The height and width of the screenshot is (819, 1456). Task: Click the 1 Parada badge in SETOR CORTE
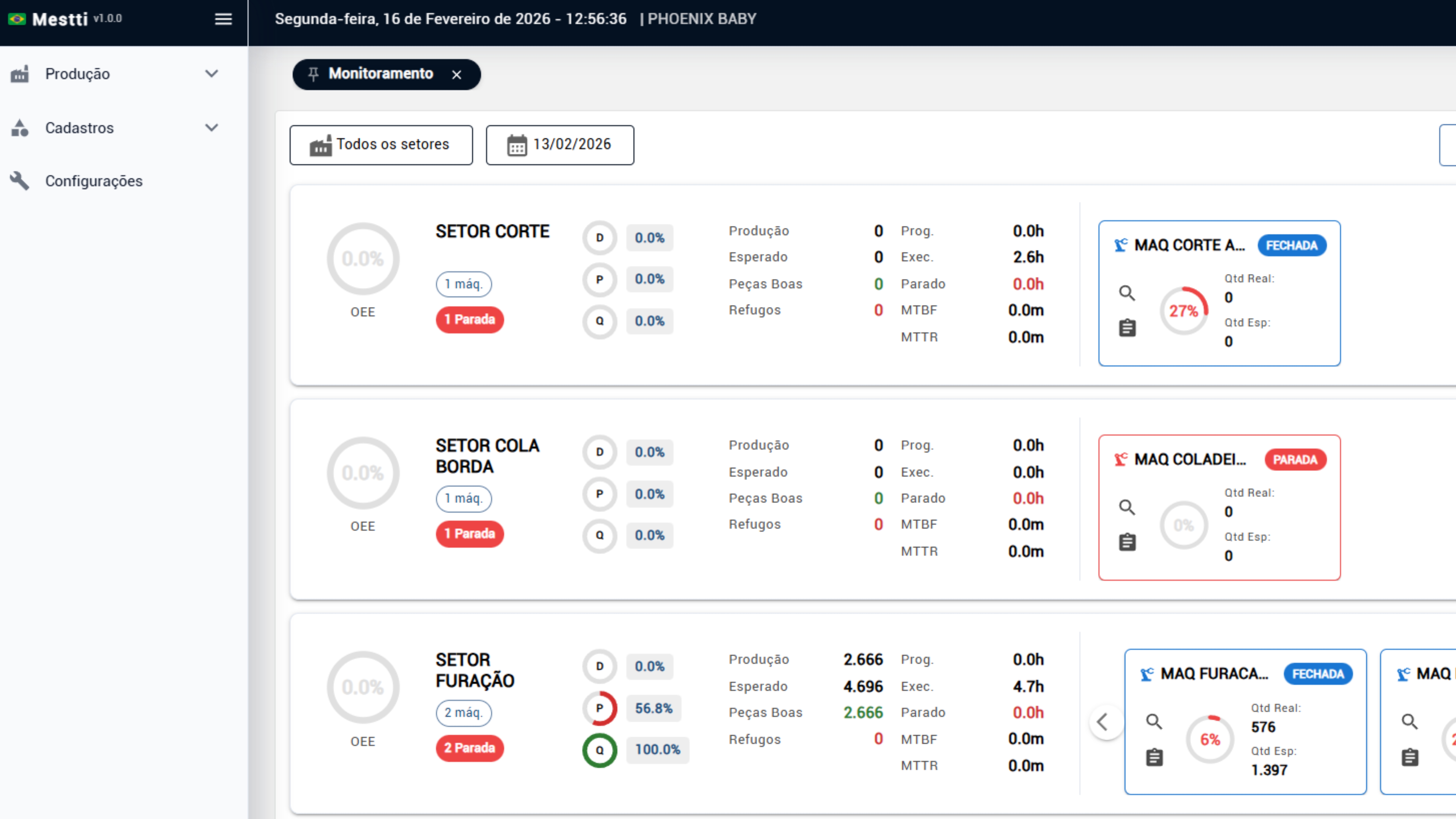coord(470,320)
